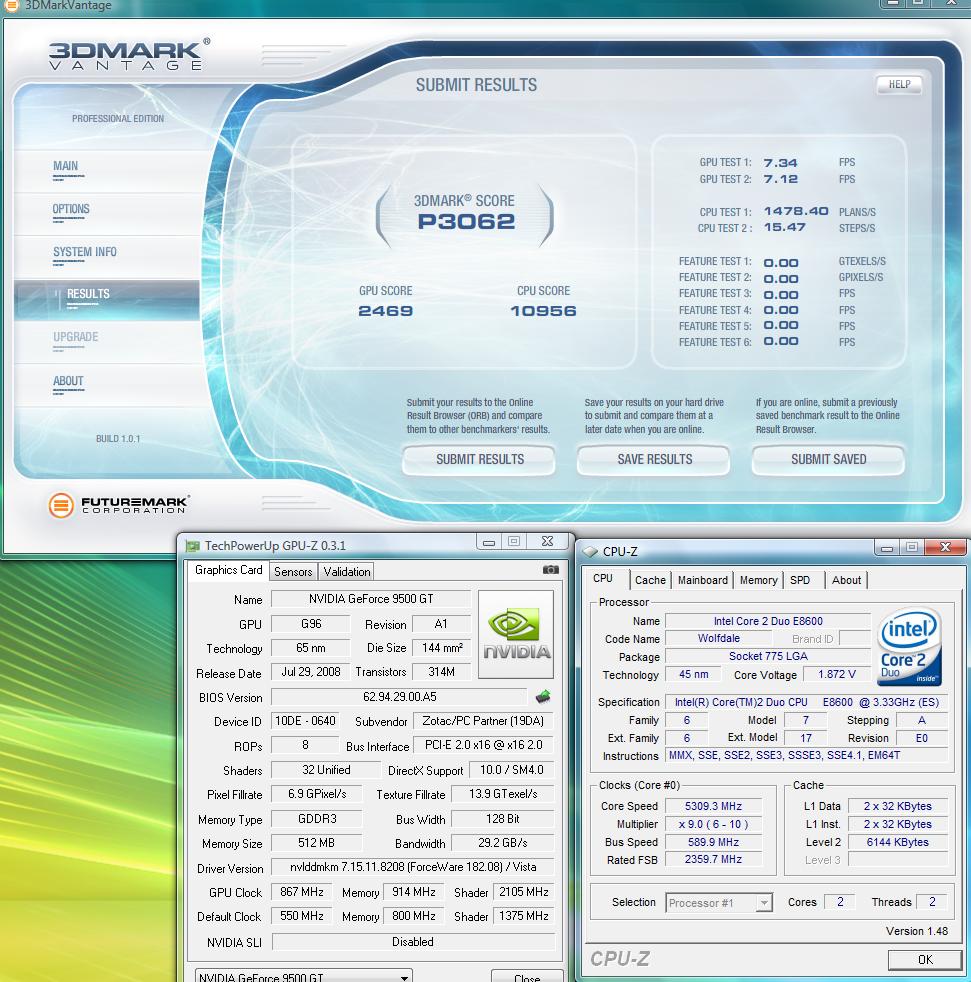
Task: Click SUBMIT SAVED button
Action: click(x=828, y=460)
